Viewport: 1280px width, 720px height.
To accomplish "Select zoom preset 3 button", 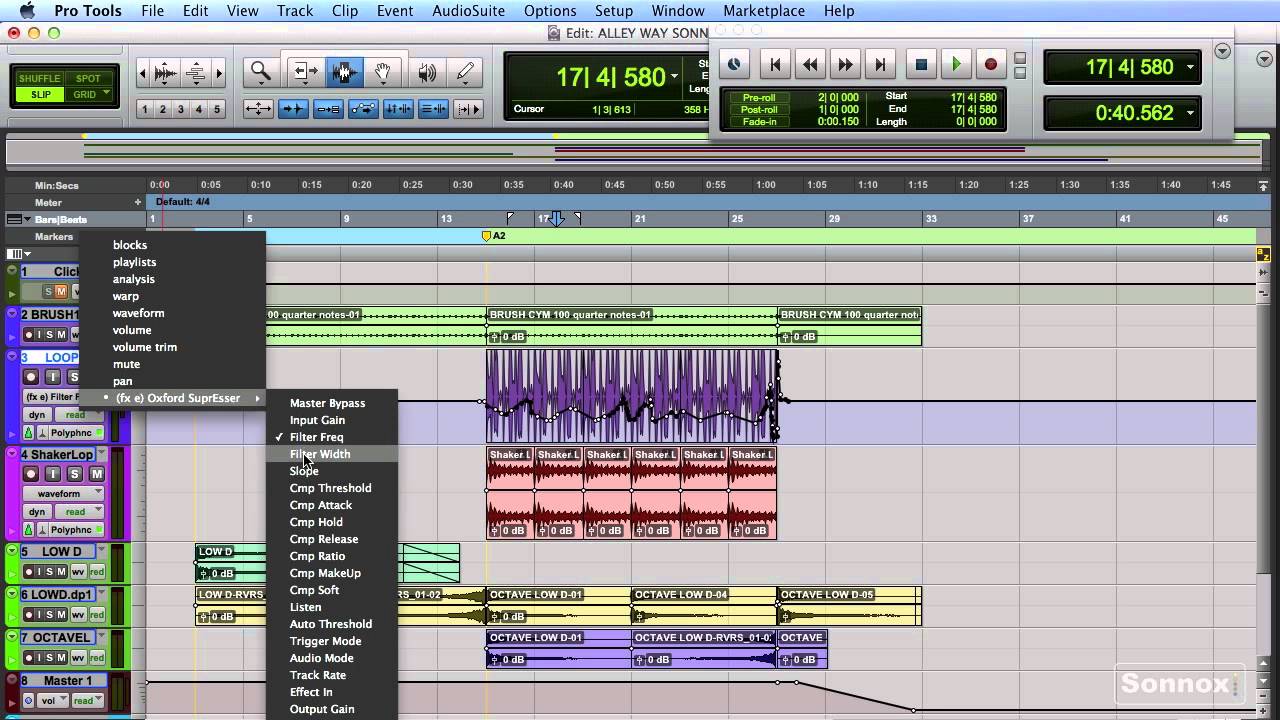I will pyautogui.click(x=181, y=109).
